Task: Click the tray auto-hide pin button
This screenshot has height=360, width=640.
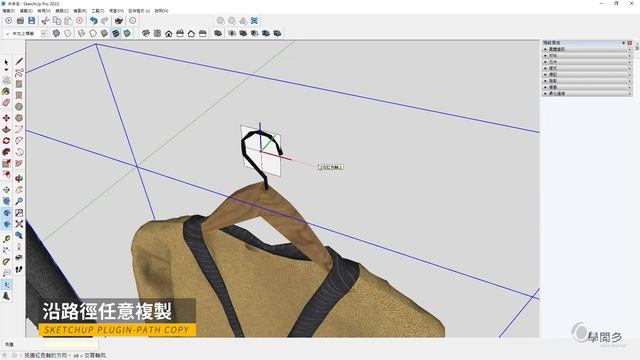Action: coord(624,43)
